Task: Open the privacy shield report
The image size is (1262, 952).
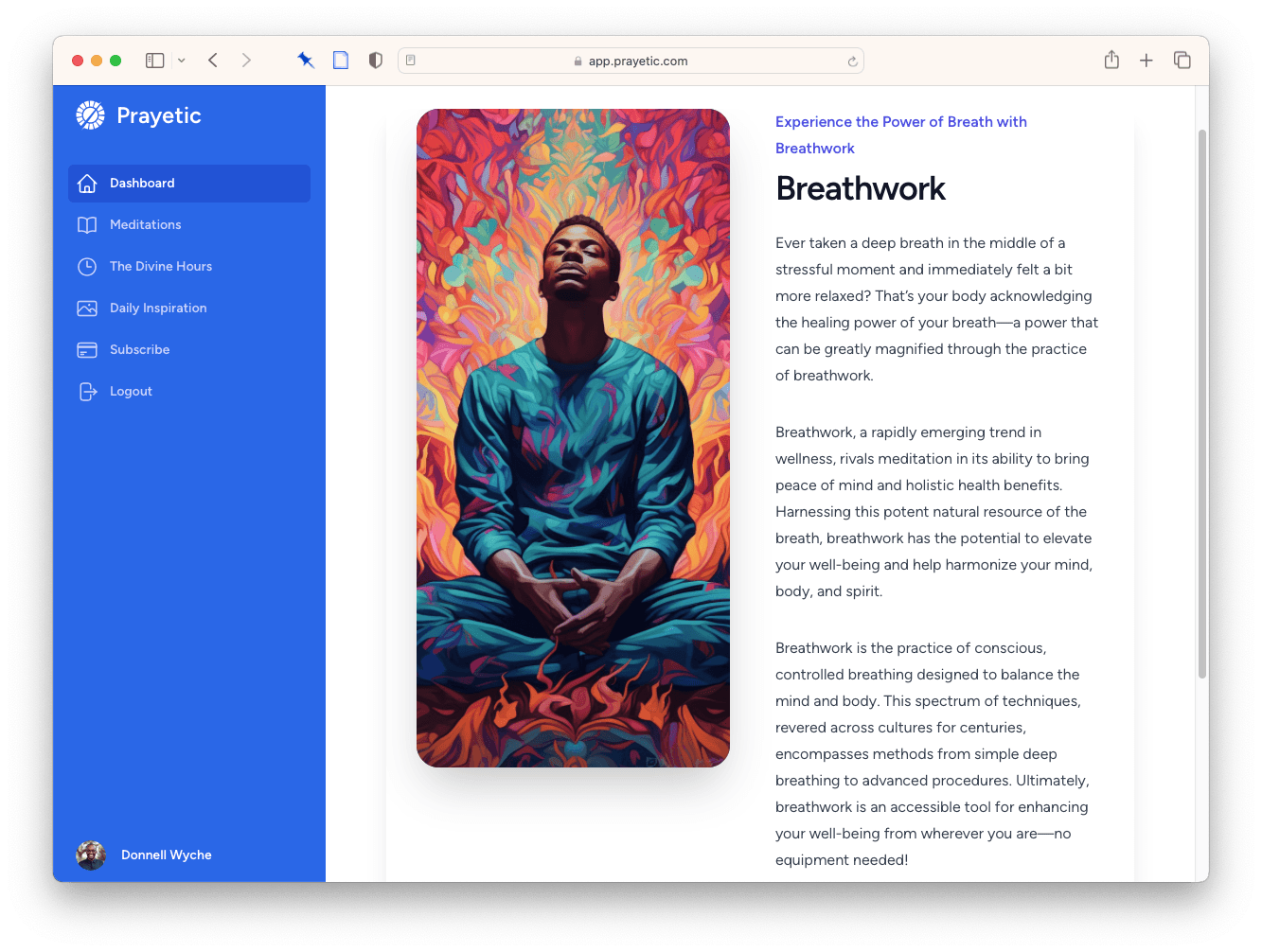Action: coord(376,61)
